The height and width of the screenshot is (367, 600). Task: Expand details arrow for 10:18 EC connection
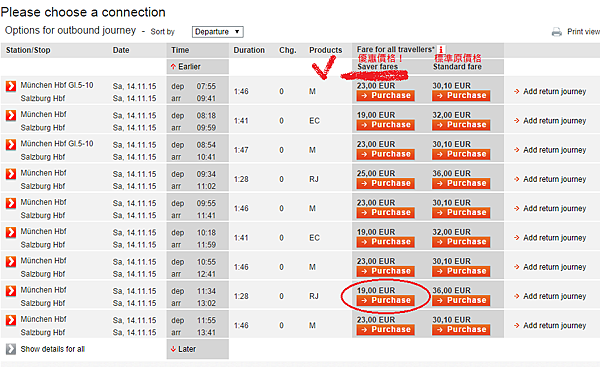[x=11, y=232]
